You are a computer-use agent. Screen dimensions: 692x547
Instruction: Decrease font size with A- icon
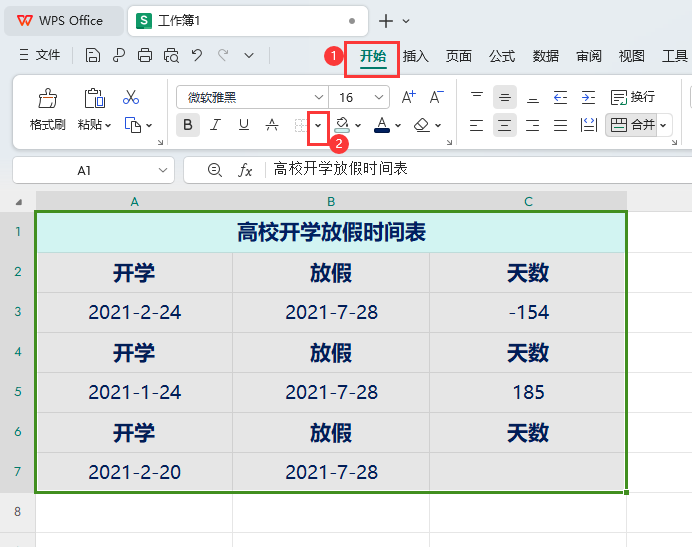[436, 97]
